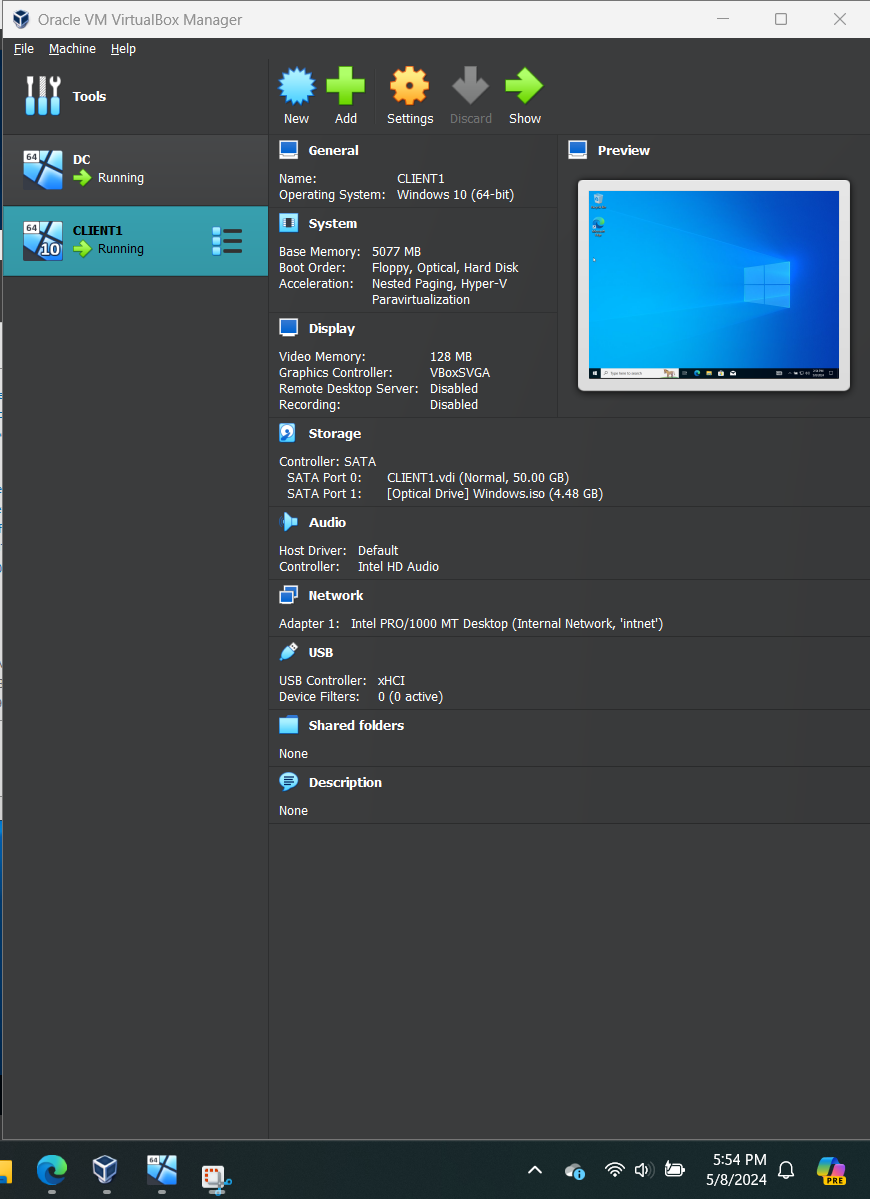870x1199 pixels.
Task: Click the New virtual machine icon
Action: click(297, 86)
